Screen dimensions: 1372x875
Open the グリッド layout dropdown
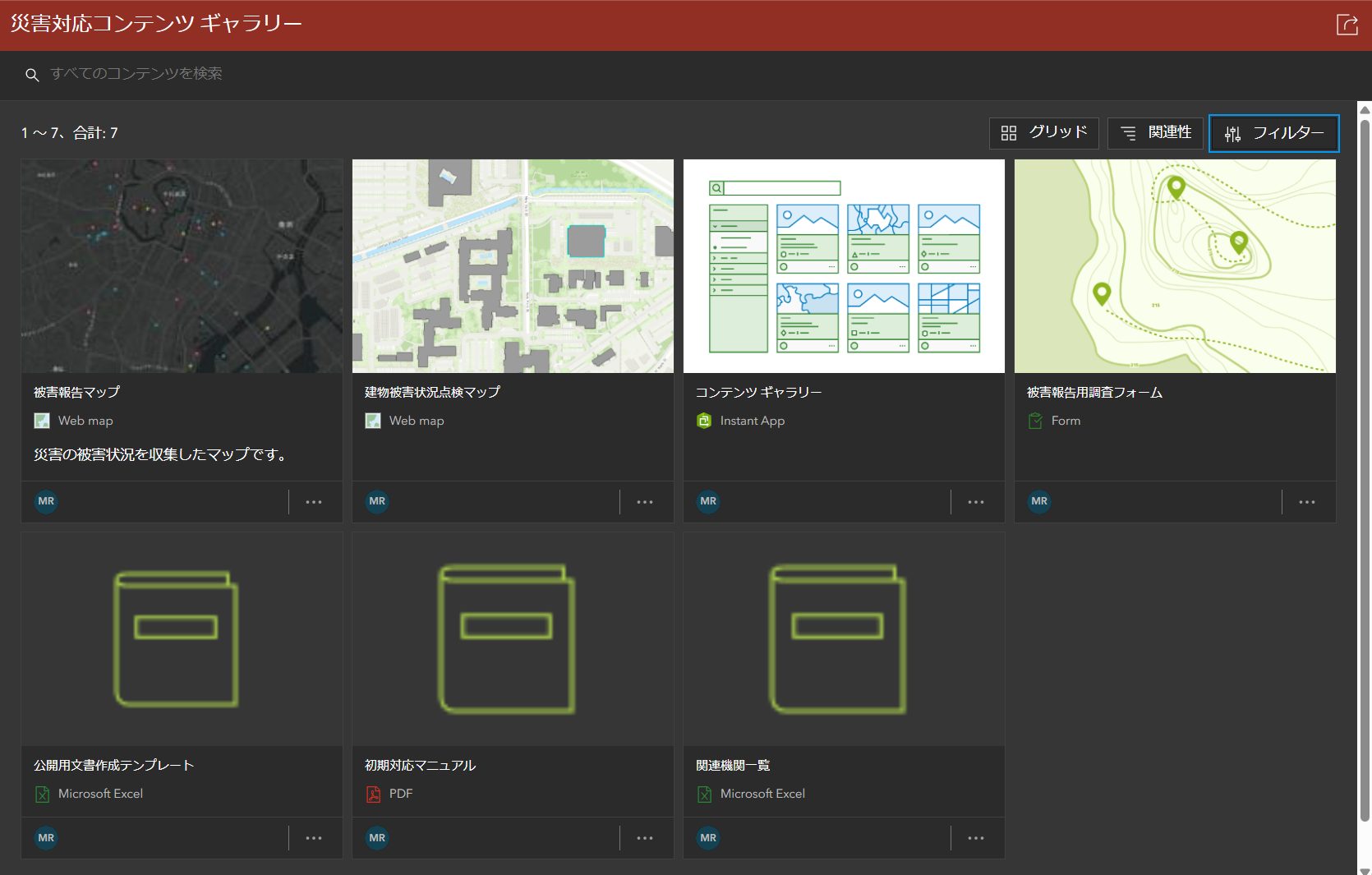click(x=1044, y=133)
